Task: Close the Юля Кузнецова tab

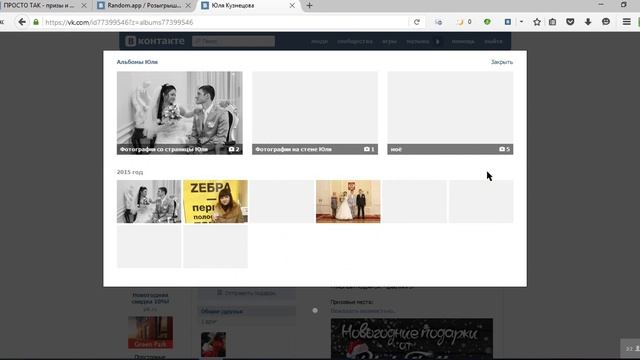Action: [292, 5]
